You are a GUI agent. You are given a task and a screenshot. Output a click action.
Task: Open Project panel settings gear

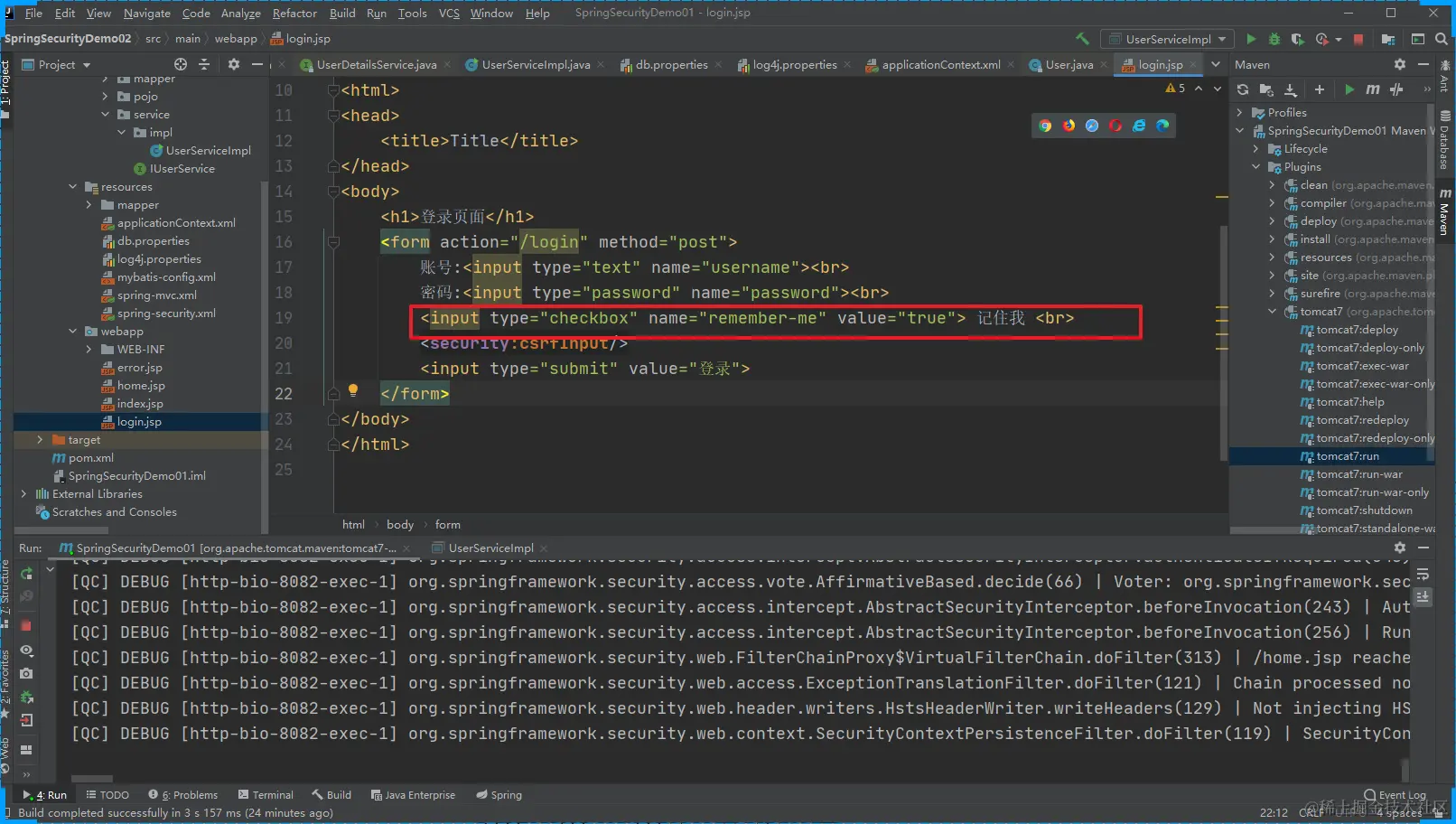tap(234, 64)
